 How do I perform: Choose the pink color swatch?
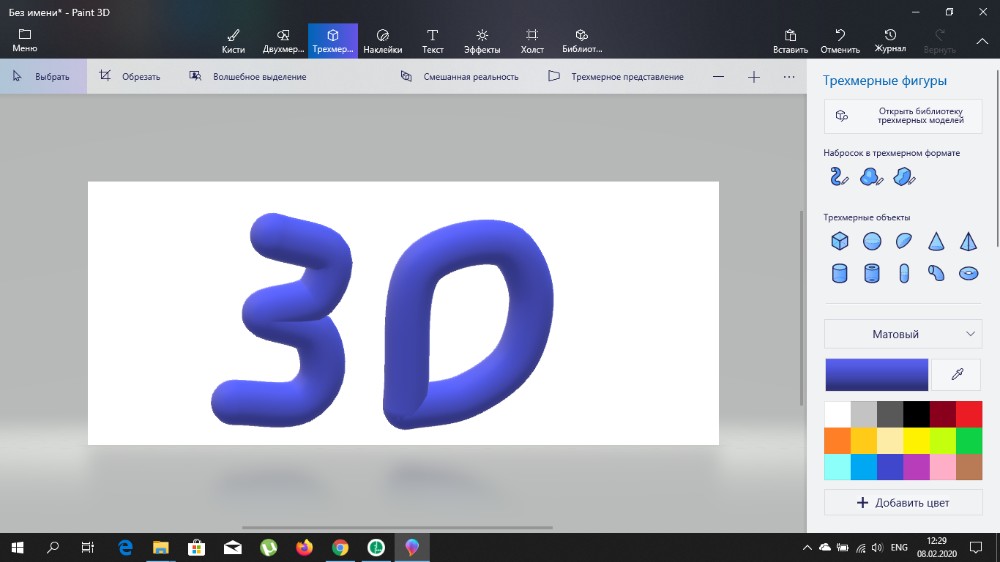pos(943,466)
